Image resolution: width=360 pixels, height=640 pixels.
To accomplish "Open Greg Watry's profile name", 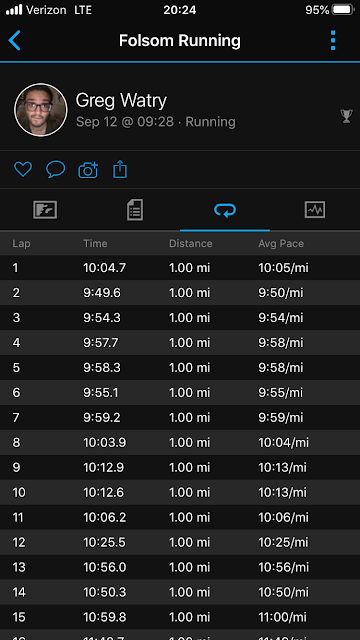I will click(x=121, y=100).
